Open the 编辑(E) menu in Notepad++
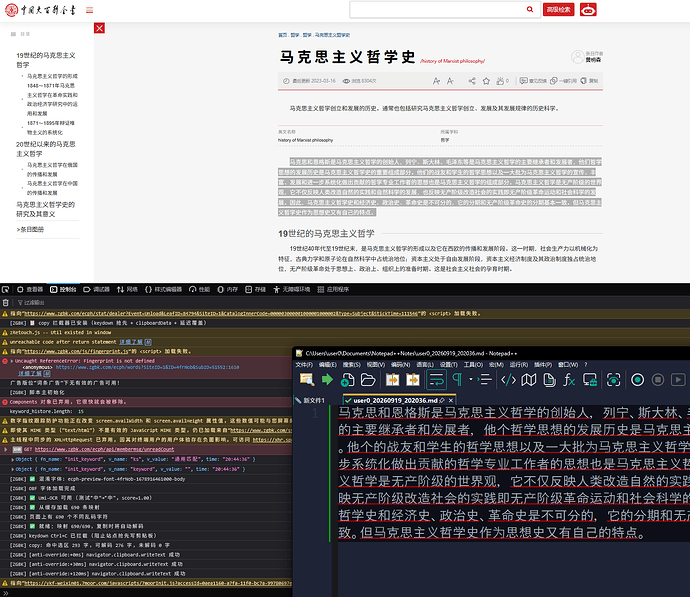The height and width of the screenshot is (597, 690). [327, 365]
